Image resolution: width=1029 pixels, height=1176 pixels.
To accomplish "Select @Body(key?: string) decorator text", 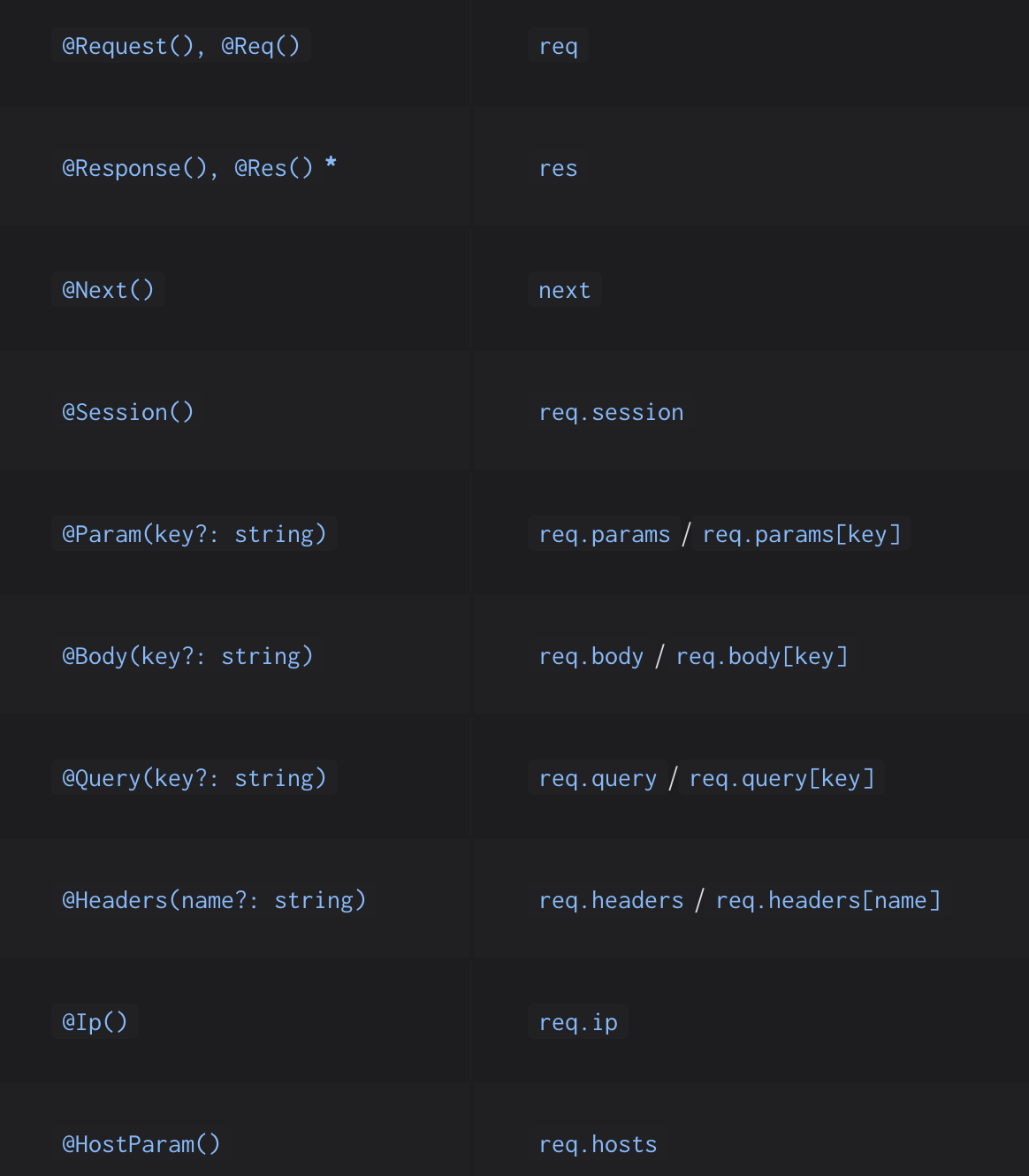I will click(187, 656).
